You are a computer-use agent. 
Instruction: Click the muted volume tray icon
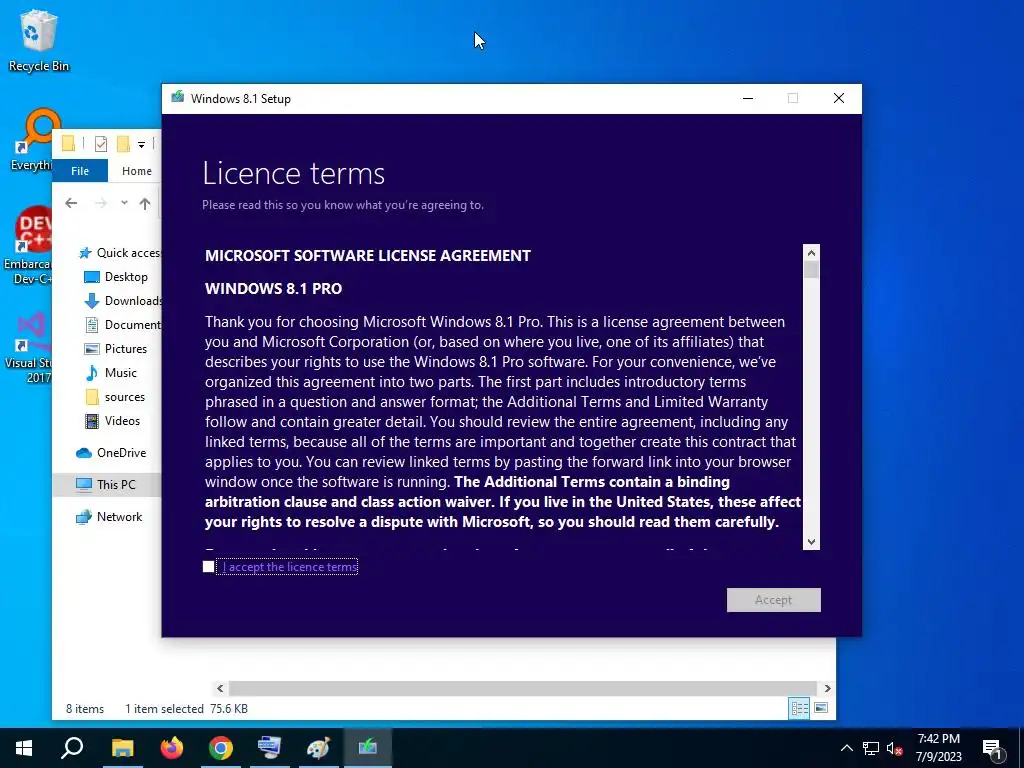click(x=894, y=748)
